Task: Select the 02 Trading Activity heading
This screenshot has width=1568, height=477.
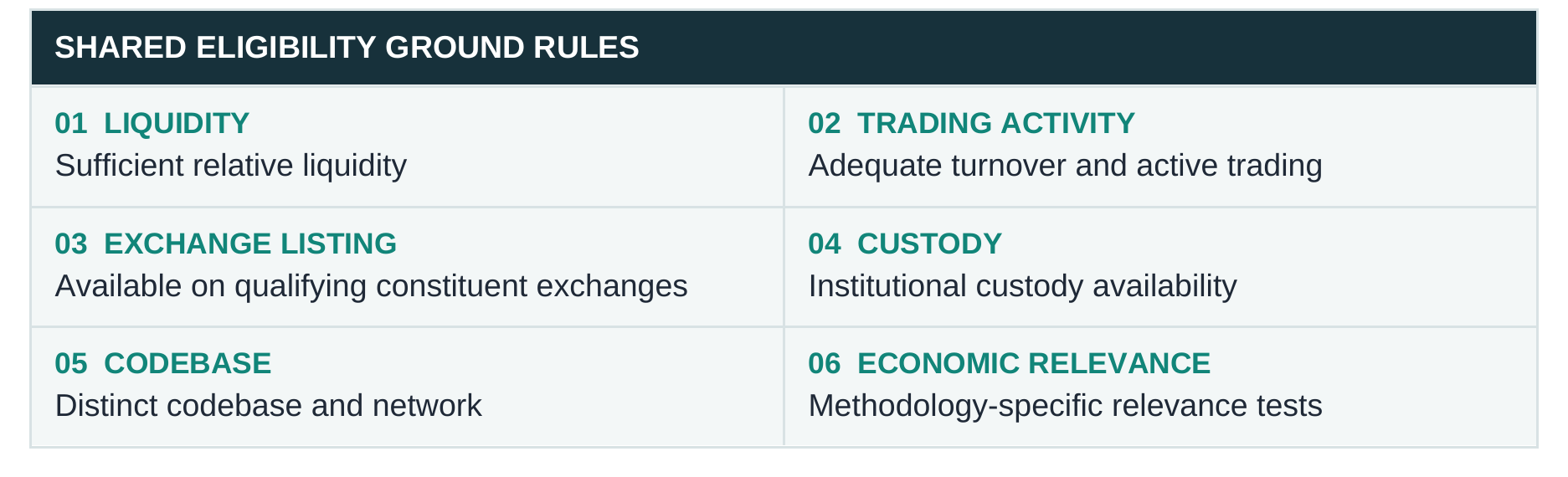Action: point(971,123)
